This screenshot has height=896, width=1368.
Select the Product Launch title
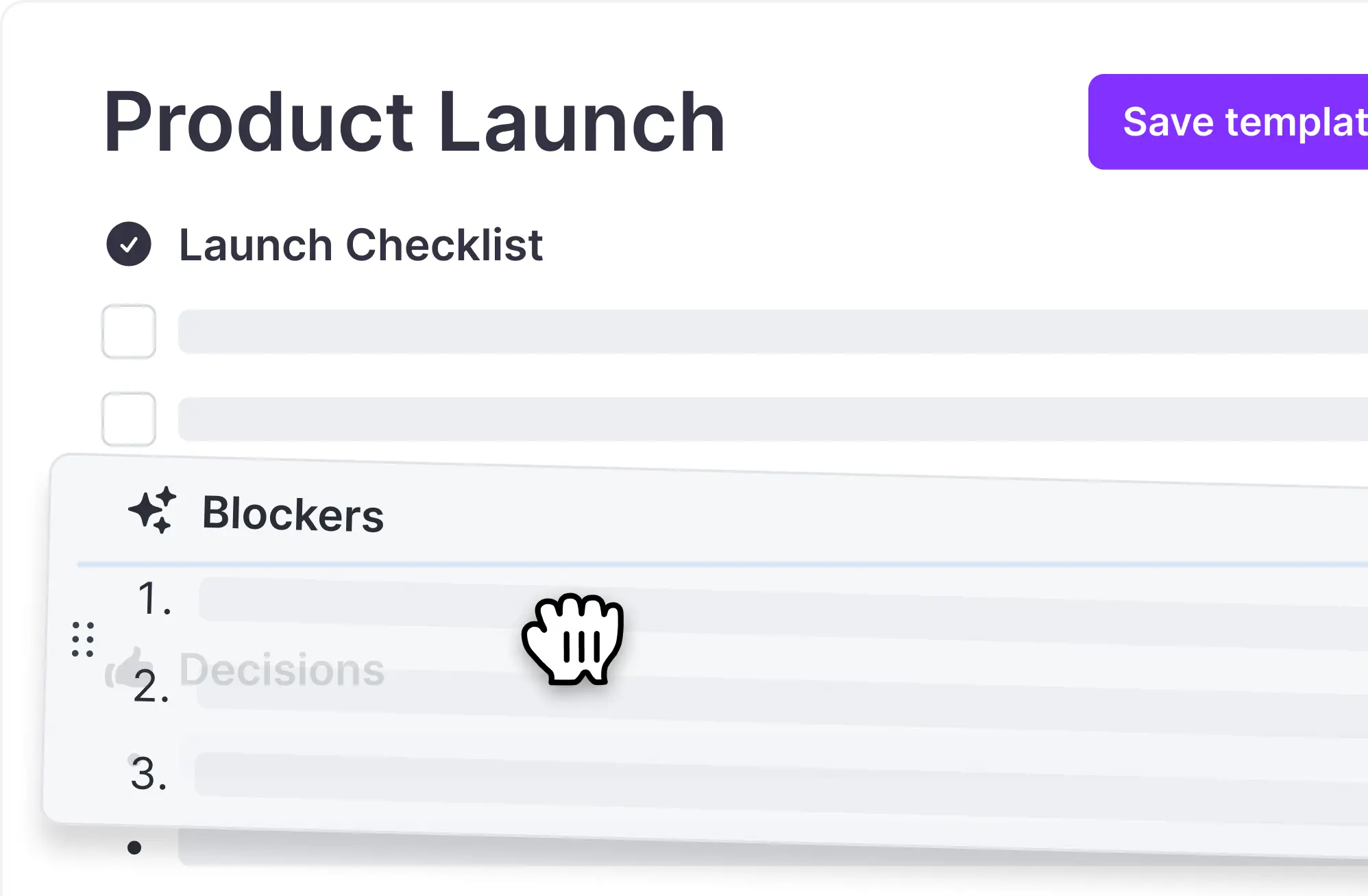click(x=414, y=123)
